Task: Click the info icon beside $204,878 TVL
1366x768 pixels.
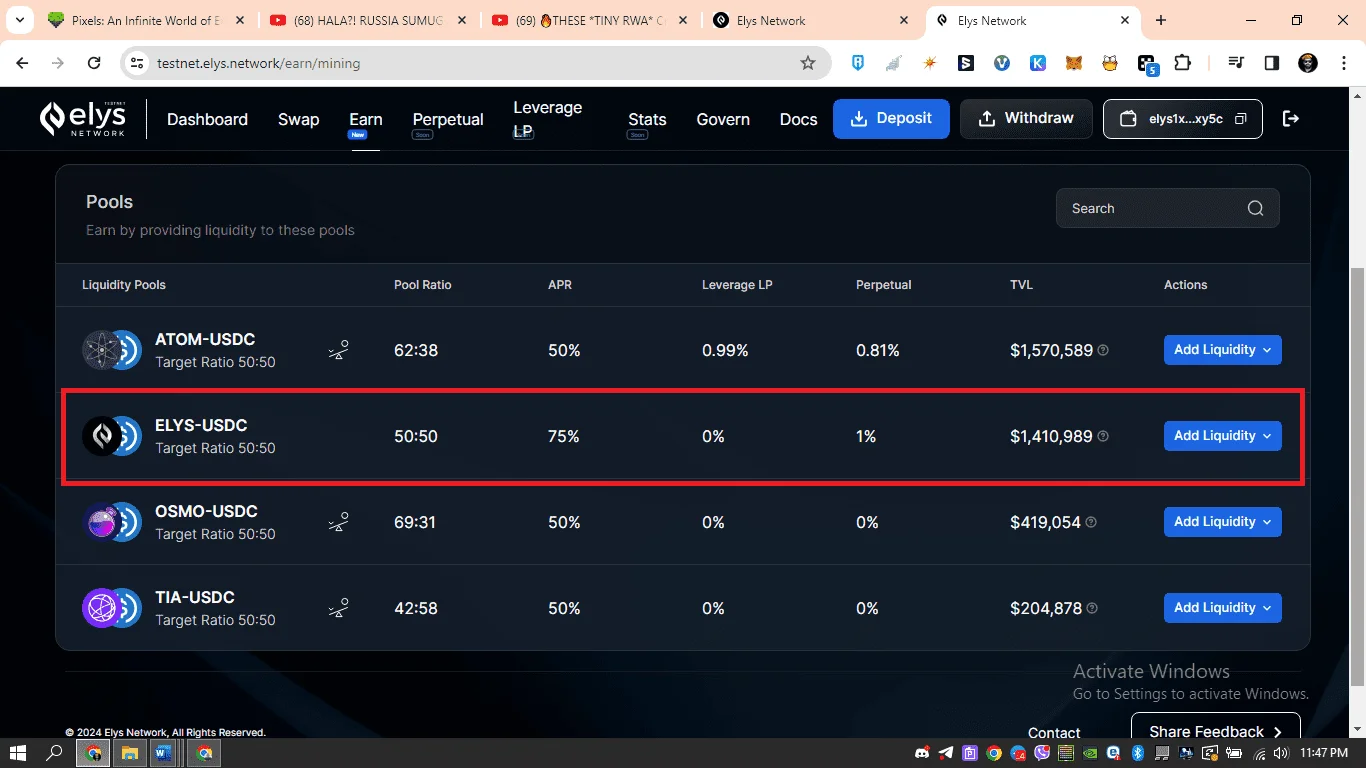Action: click(1092, 608)
